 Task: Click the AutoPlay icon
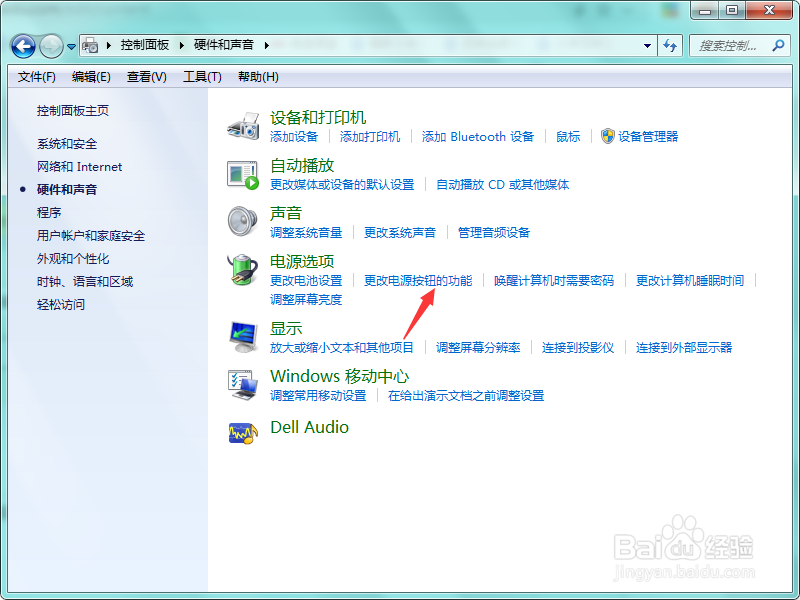point(243,174)
